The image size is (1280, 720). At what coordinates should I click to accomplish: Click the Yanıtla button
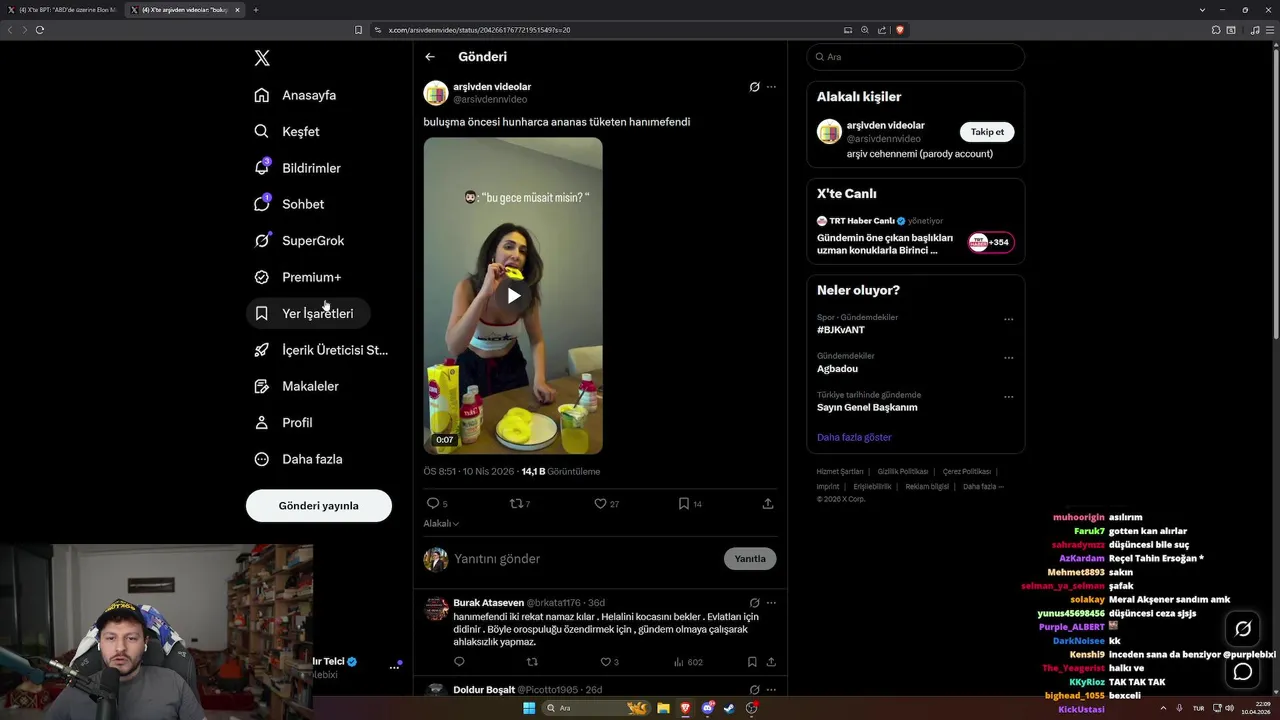pyautogui.click(x=750, y=559)
